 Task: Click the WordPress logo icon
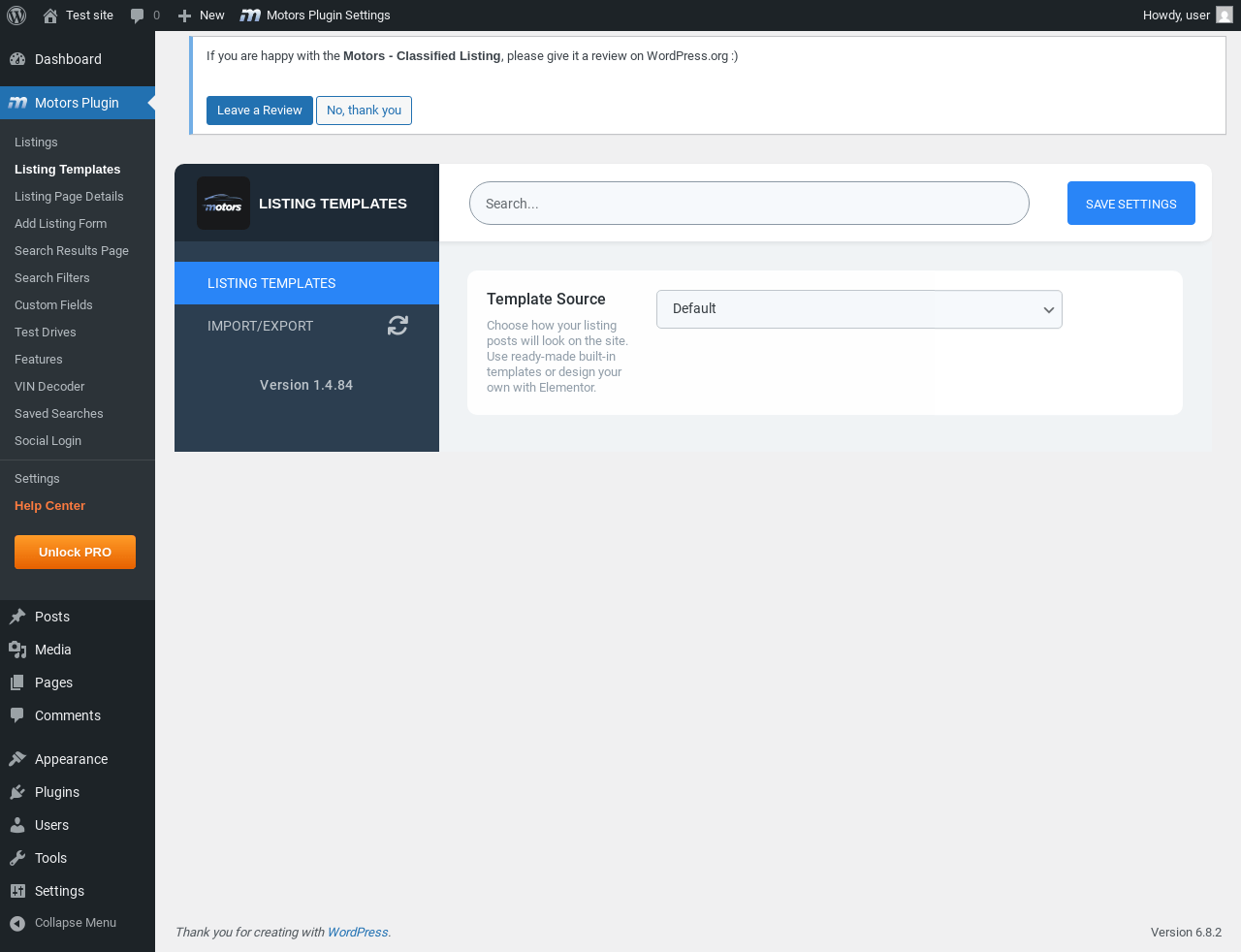coord(16,16)
